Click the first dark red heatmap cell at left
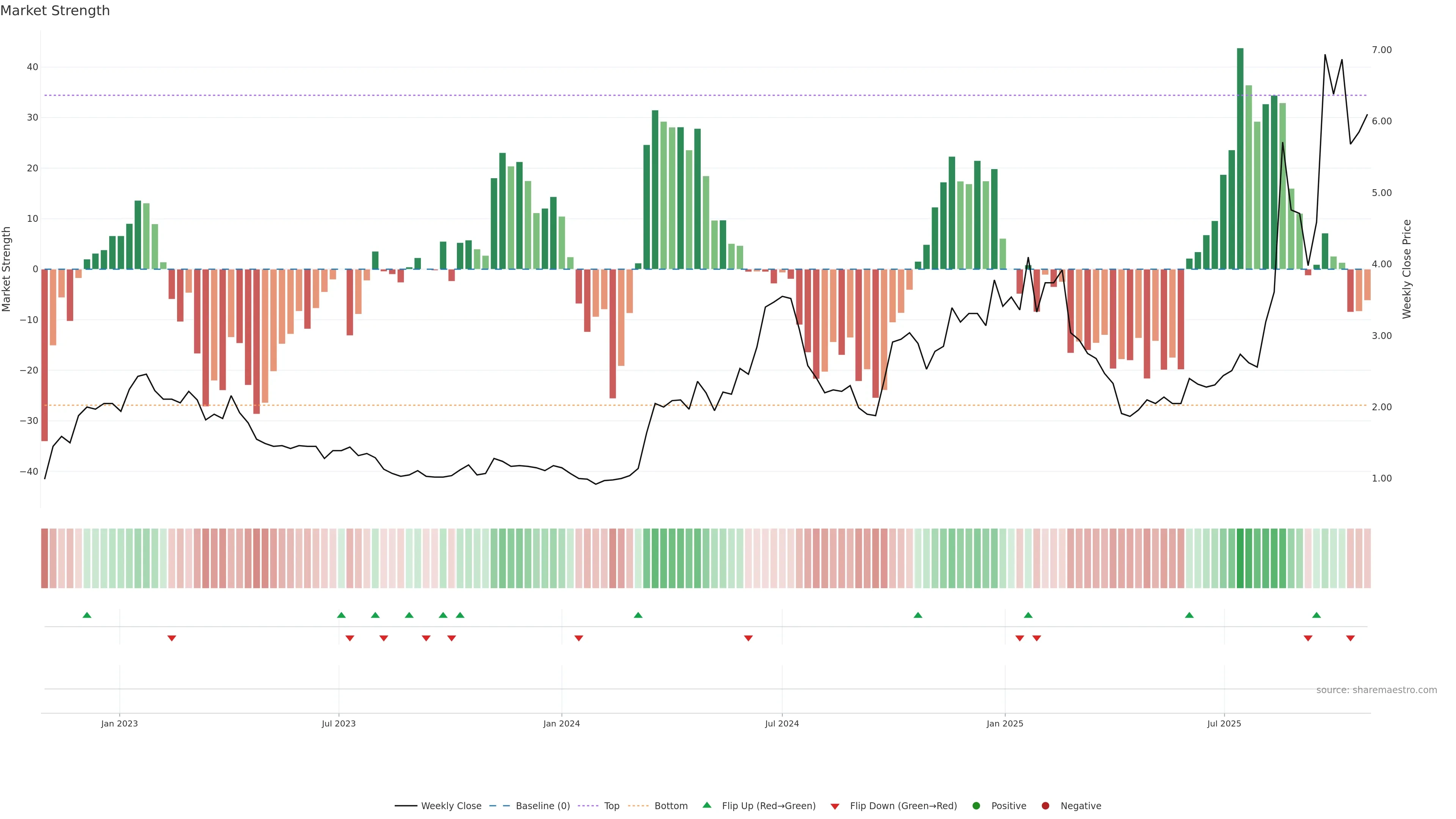 coord(45,559)
